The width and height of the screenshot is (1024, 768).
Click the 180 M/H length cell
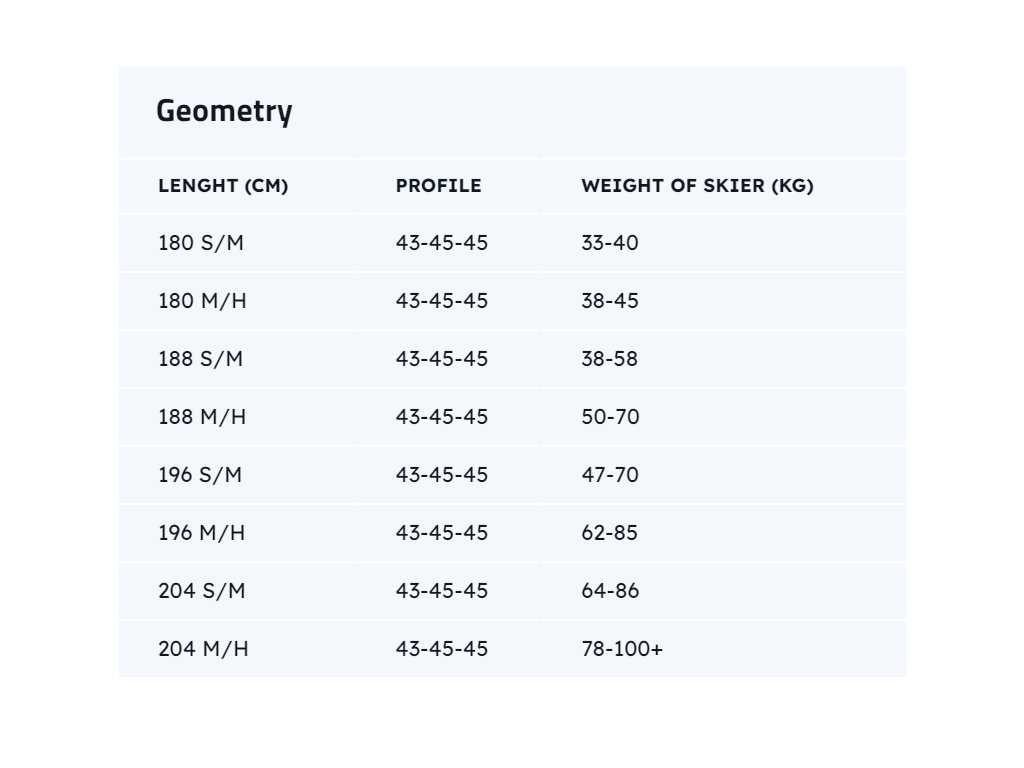tap(202, 301)
